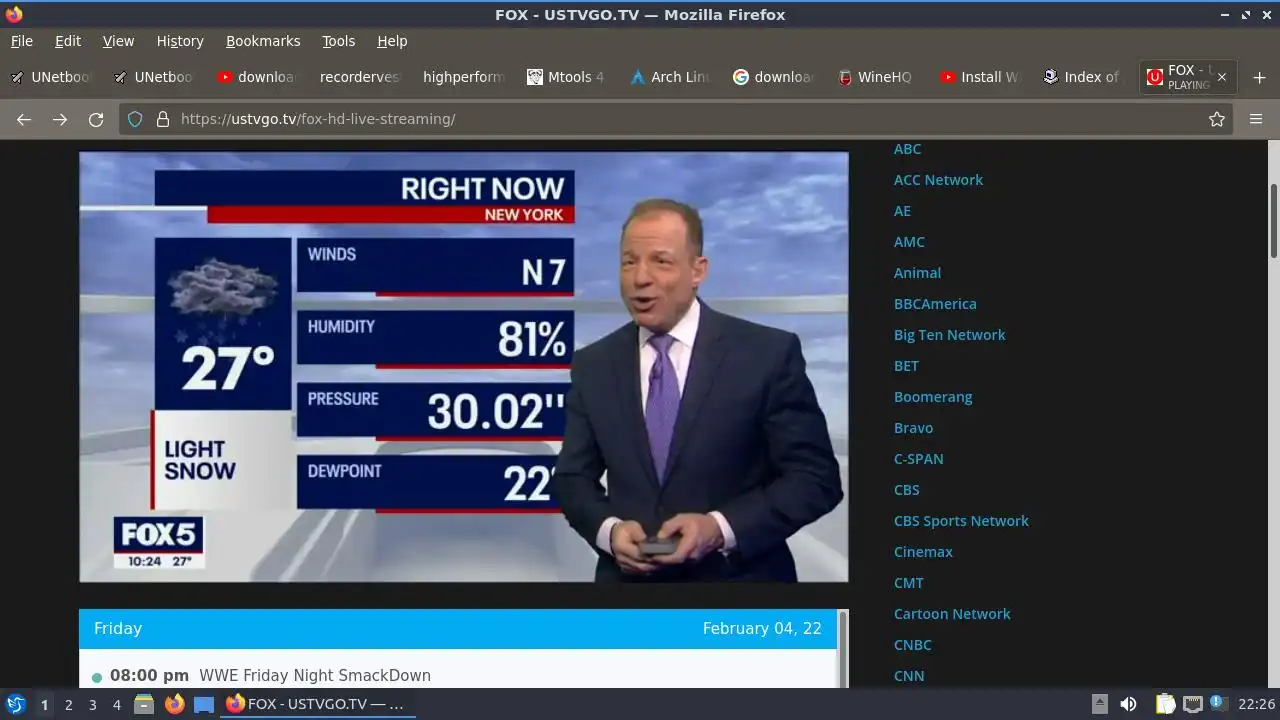Click the taskbar clock showing 22:26

pyautogui.click(x=1256, y=704)
